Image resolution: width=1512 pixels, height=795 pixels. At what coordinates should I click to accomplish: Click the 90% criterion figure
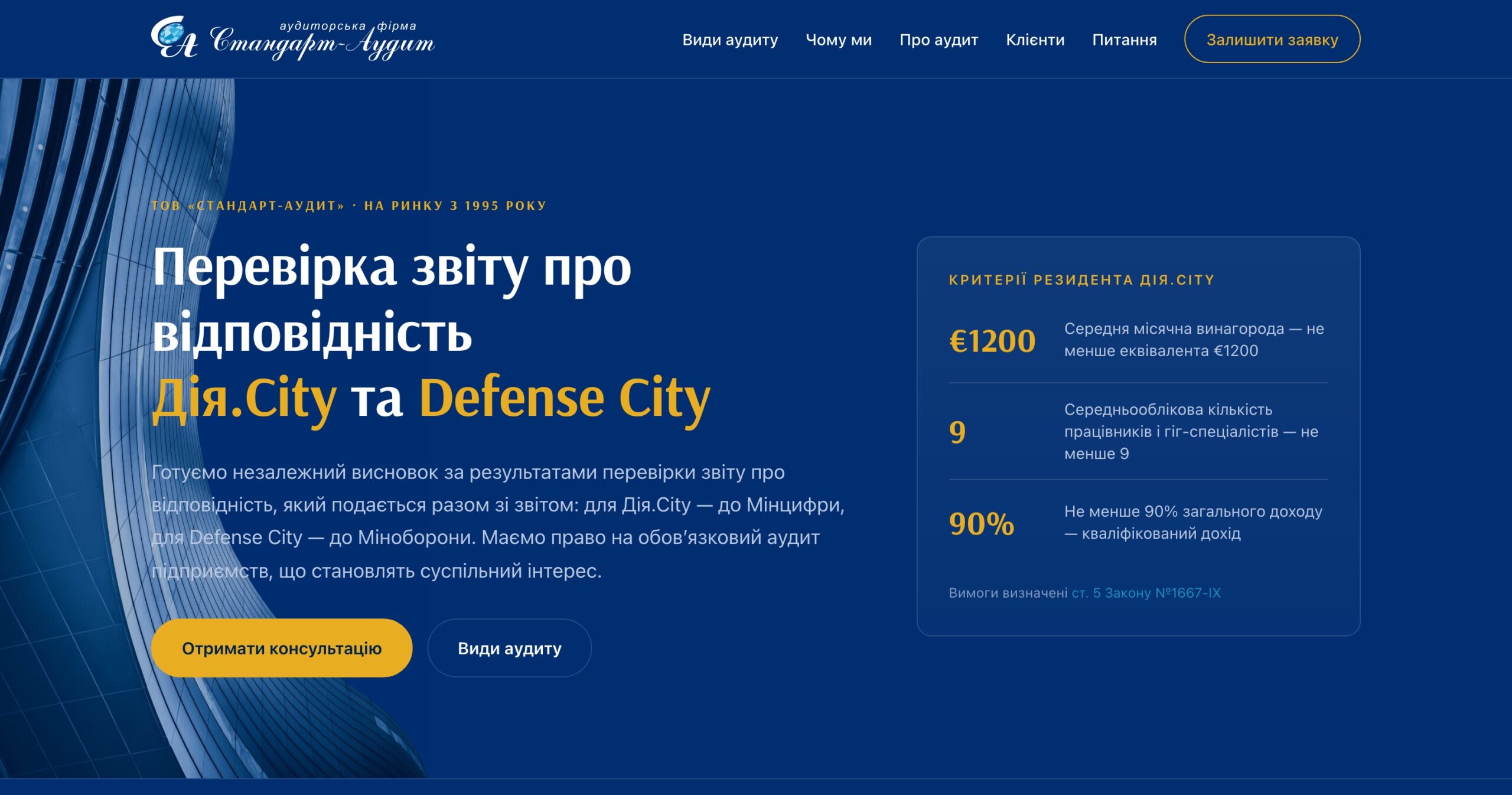click(981, 523)
